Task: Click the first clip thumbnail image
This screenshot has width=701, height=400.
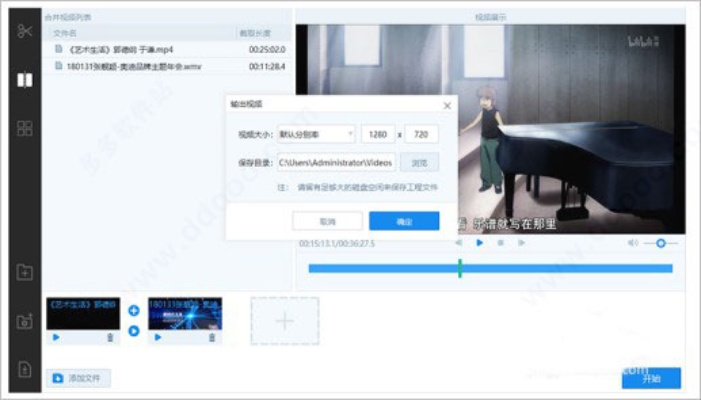Action: point(83,314)
